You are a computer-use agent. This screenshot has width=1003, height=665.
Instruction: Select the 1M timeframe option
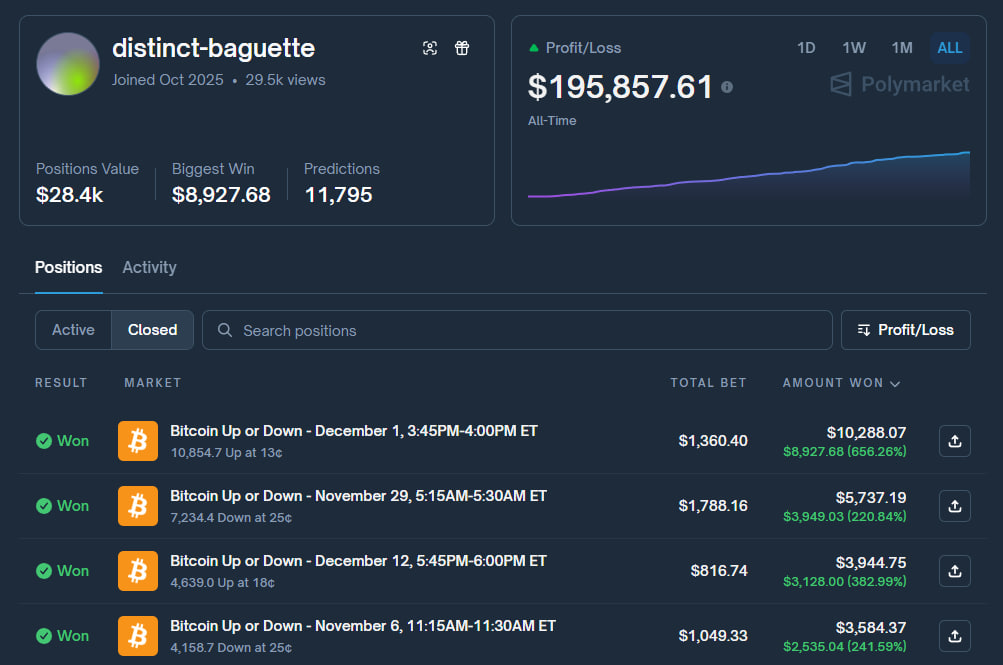[901, 47]
